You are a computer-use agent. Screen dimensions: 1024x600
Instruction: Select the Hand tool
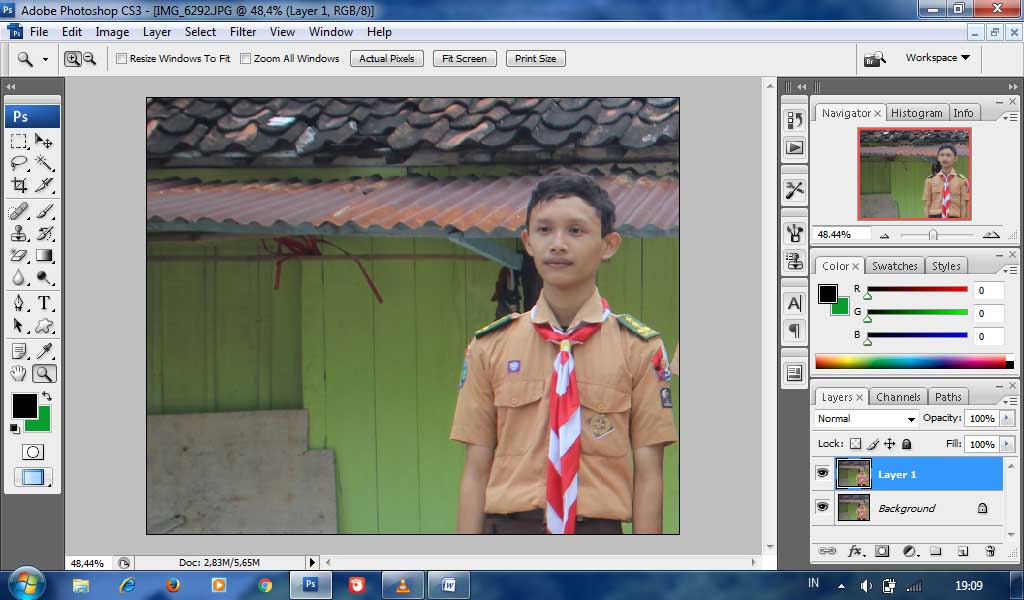[18, 372]
